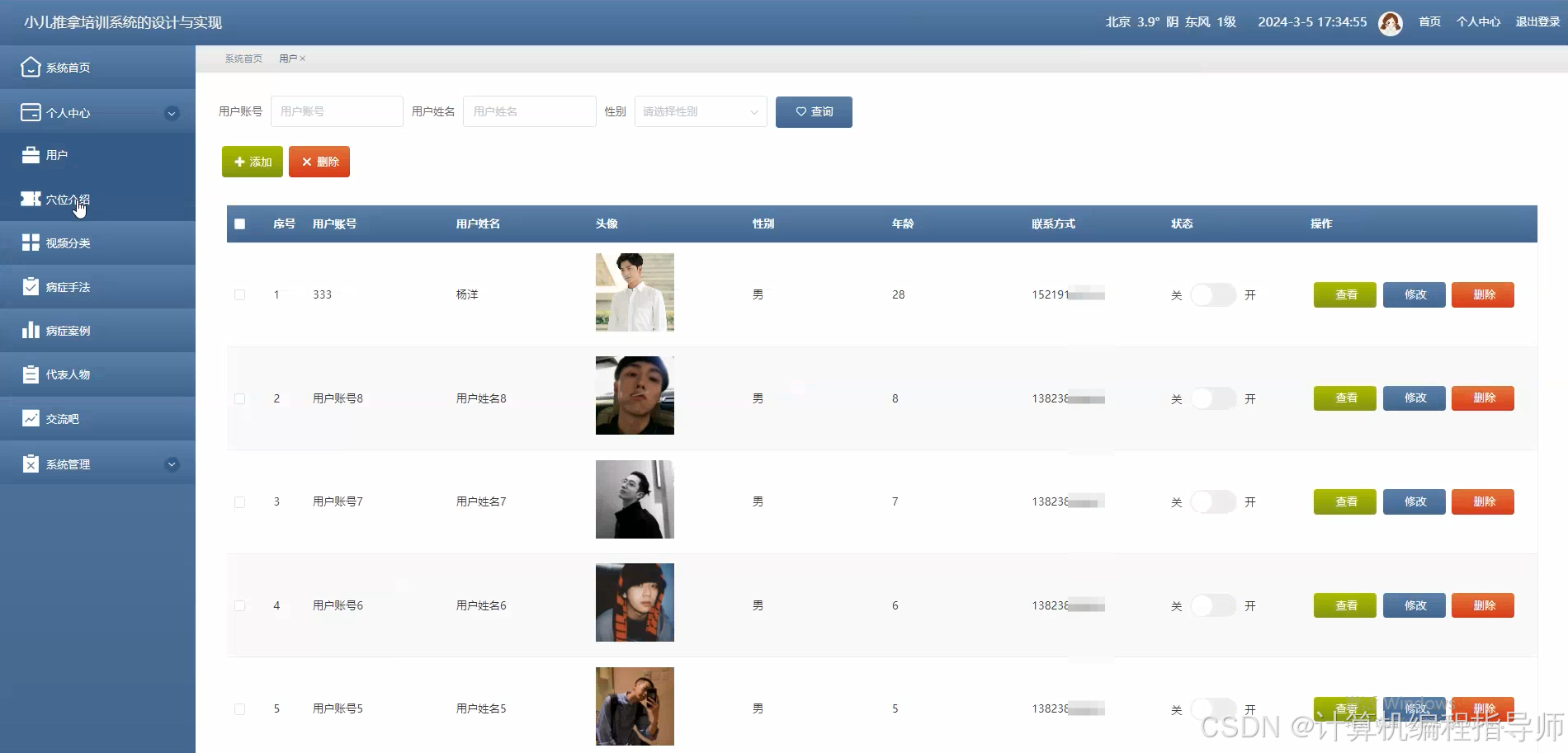The width and height of the screenshot is (1568, 753).
Task: Click the 用户账号 column header
Action: [334, 224]
